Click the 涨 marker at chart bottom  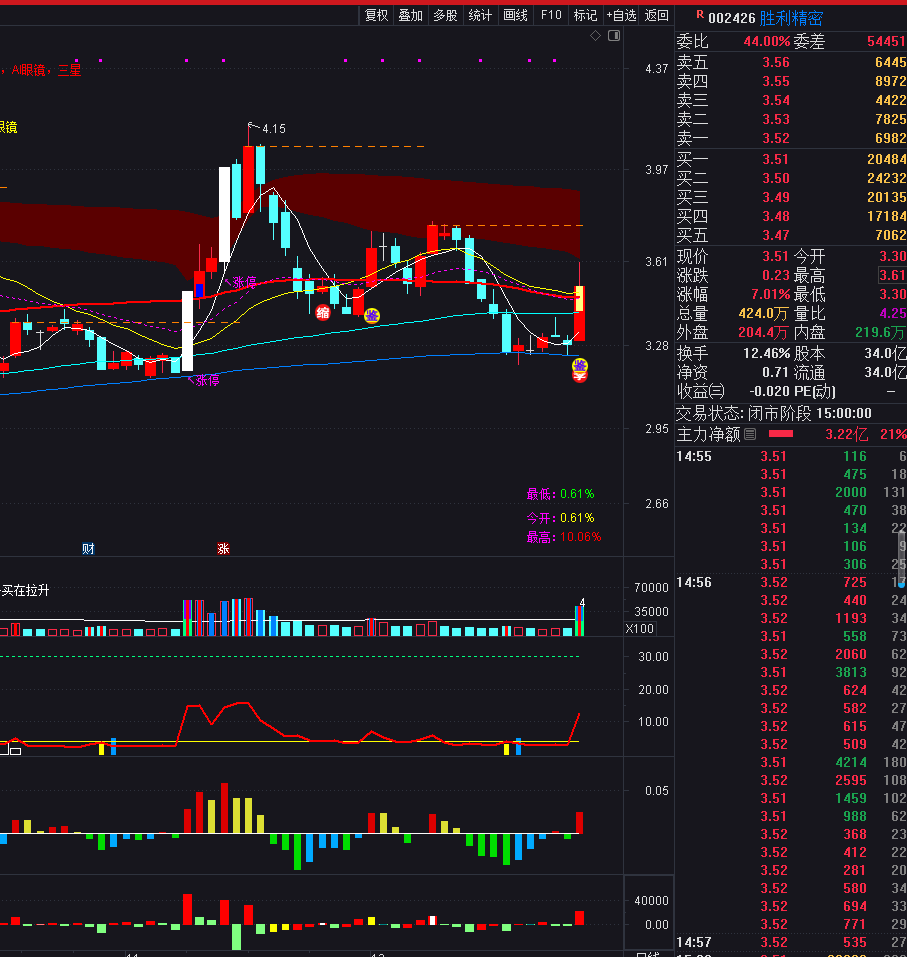click(223, 548)
